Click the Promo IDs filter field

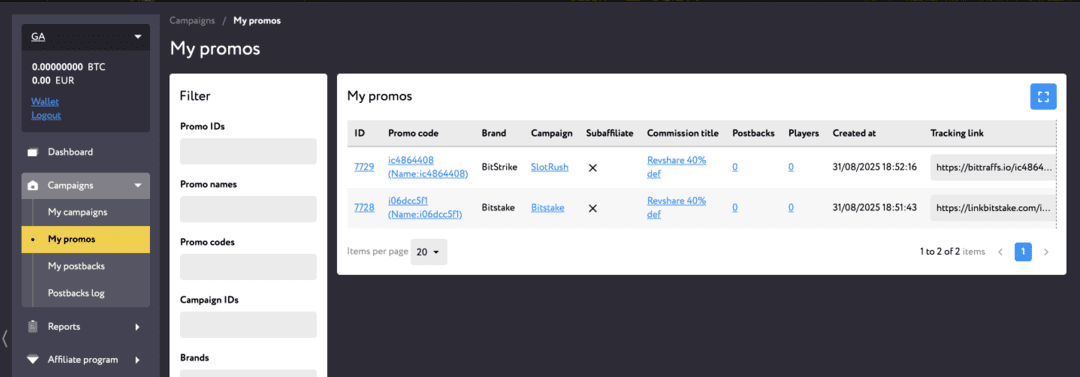click(248, 151)
